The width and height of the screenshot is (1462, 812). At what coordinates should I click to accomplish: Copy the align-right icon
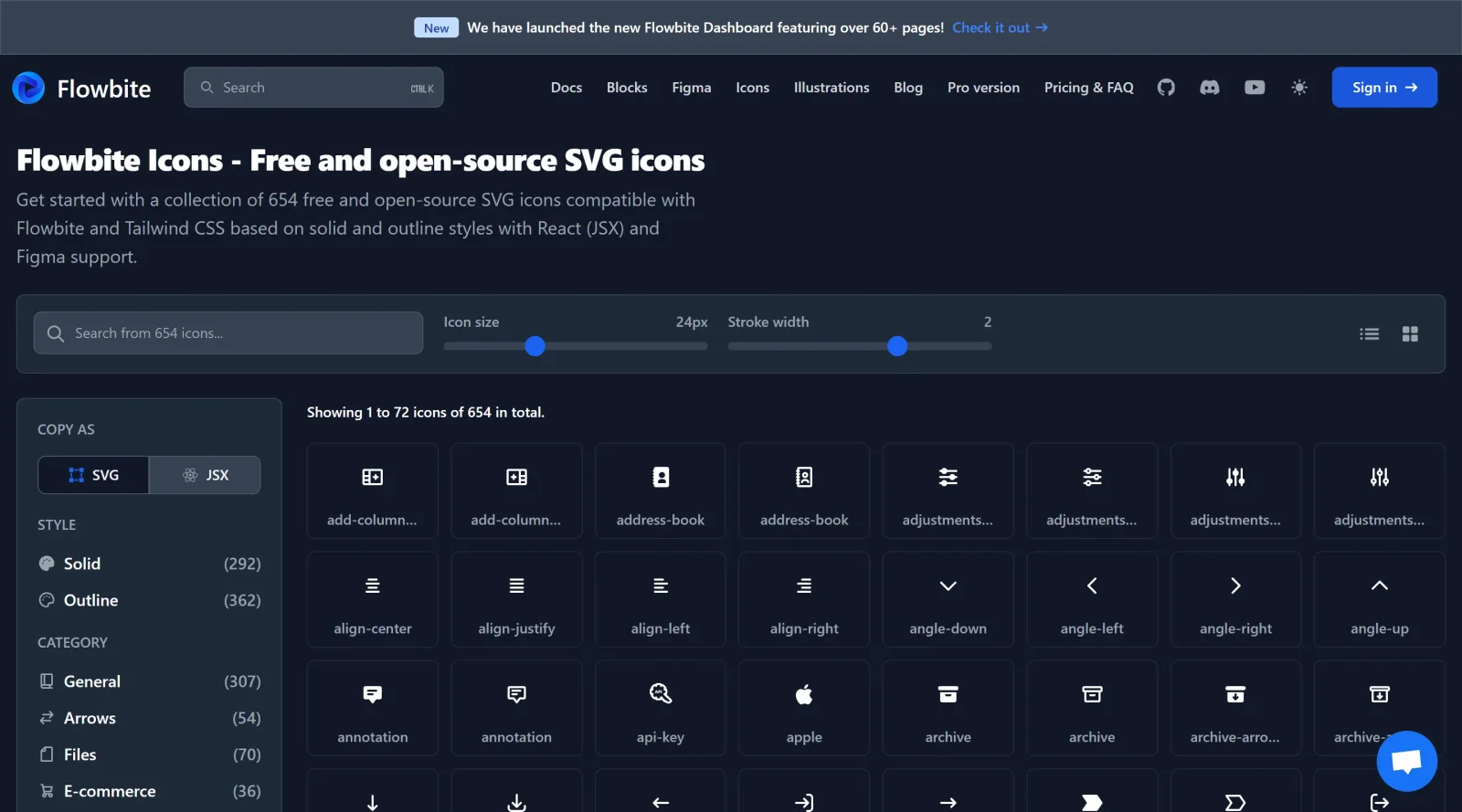(x=804, y=599)
